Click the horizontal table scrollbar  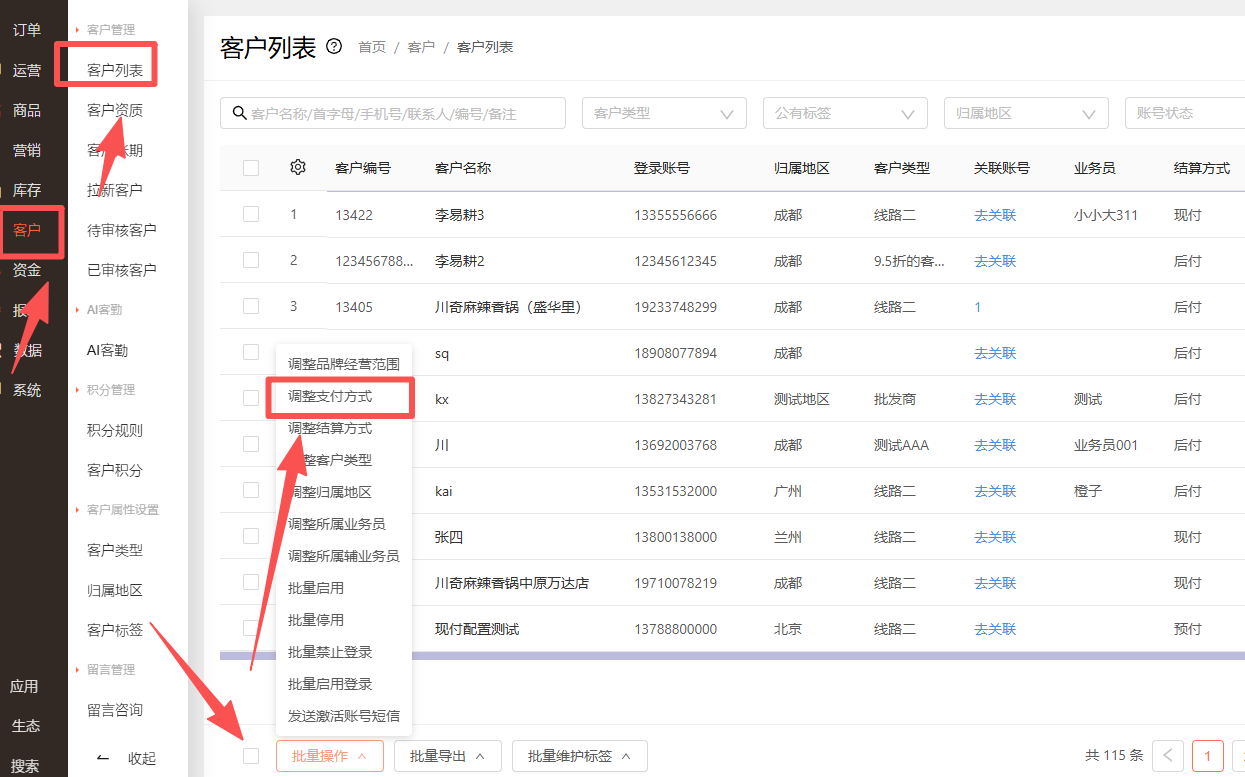[x=732, y=656]
